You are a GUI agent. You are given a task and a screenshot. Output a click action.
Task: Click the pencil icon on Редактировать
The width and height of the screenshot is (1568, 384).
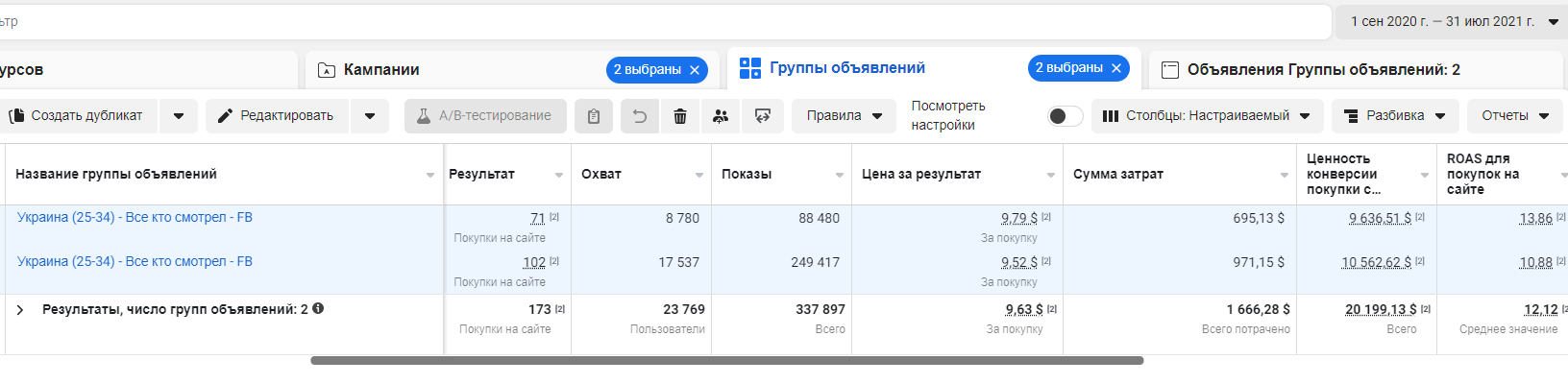click(x=225, y=116)
